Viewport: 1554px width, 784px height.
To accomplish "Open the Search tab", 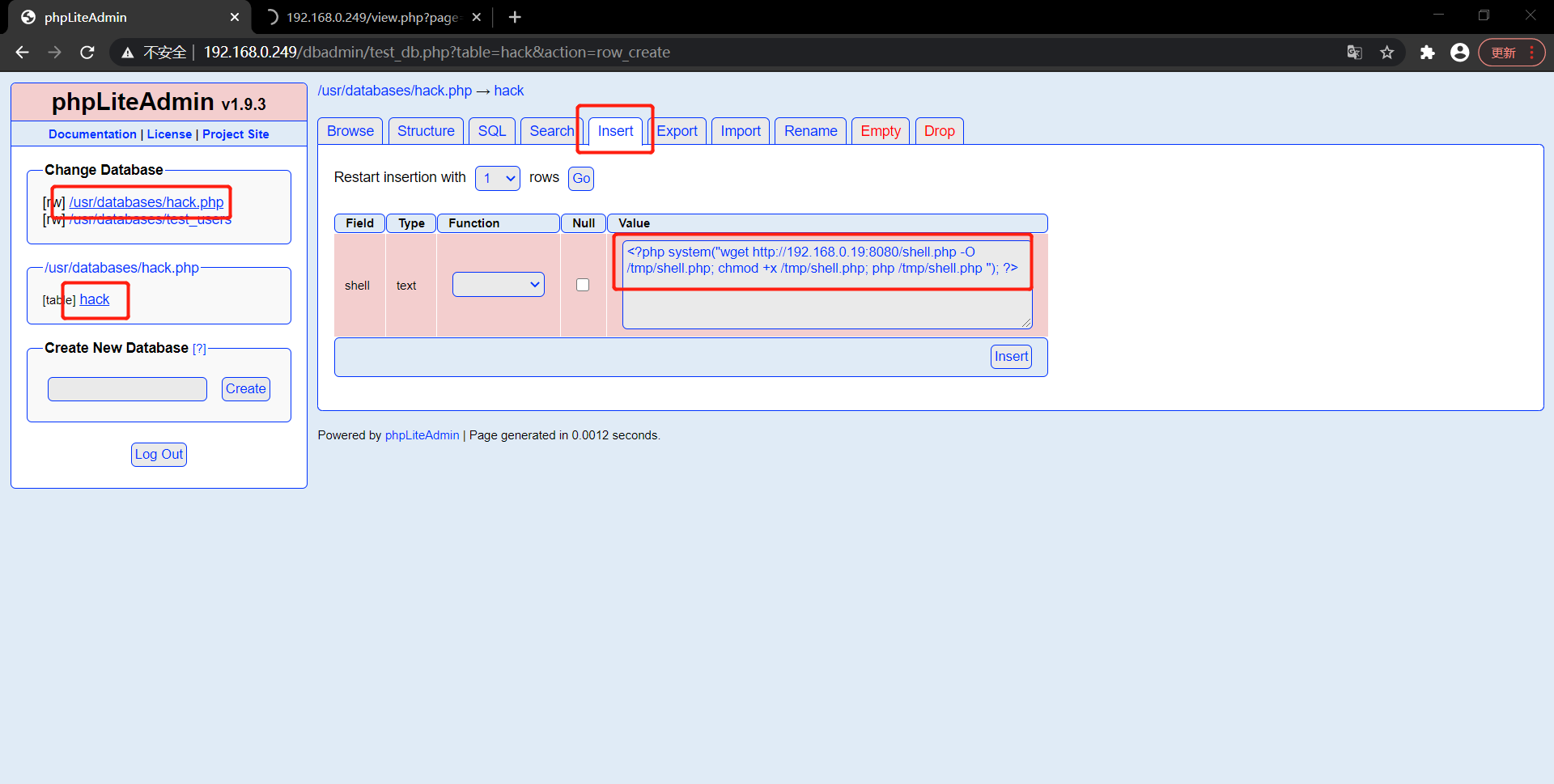I will coord(551,131).
